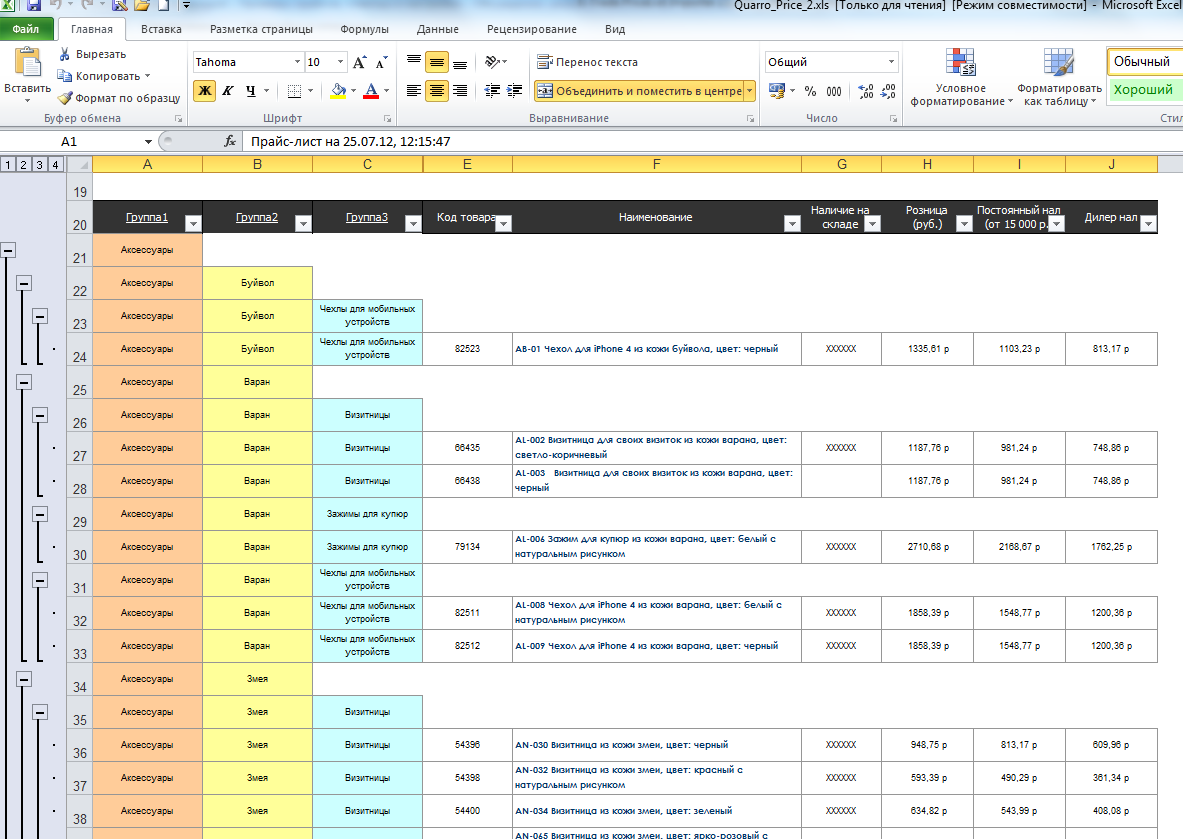
Task: Click the formula bar text
Action: tap(351, 141)
